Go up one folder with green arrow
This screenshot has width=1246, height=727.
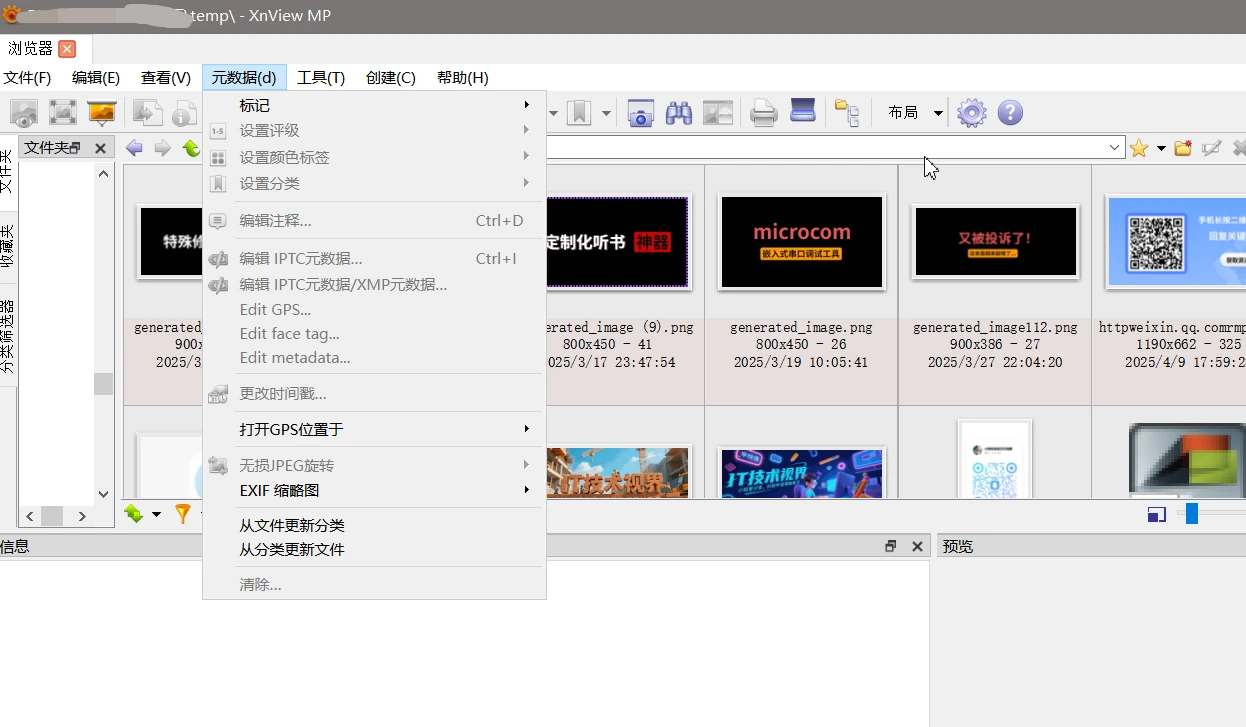pos(191,148)
